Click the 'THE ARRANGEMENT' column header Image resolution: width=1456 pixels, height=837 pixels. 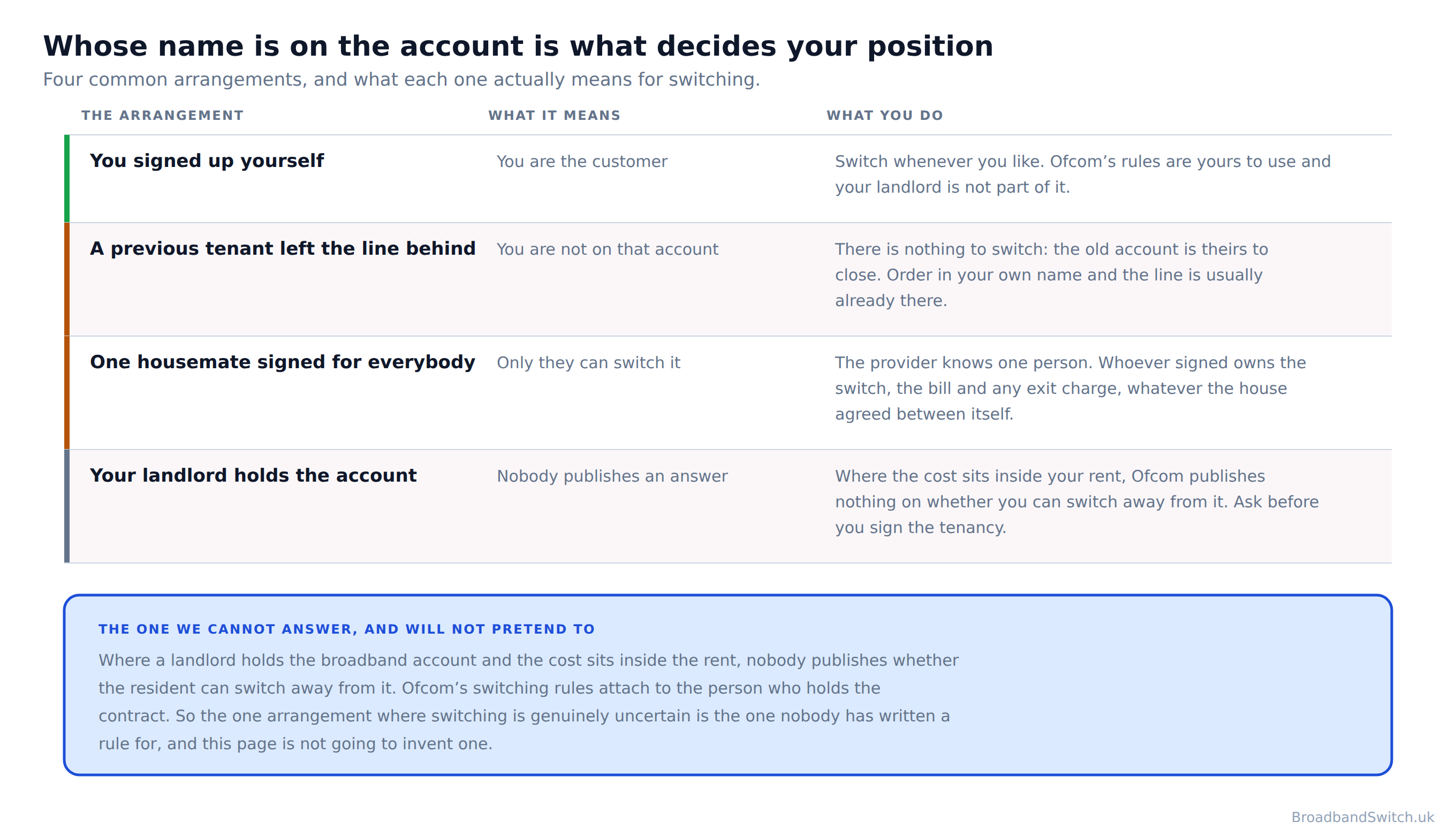point(163,116)
